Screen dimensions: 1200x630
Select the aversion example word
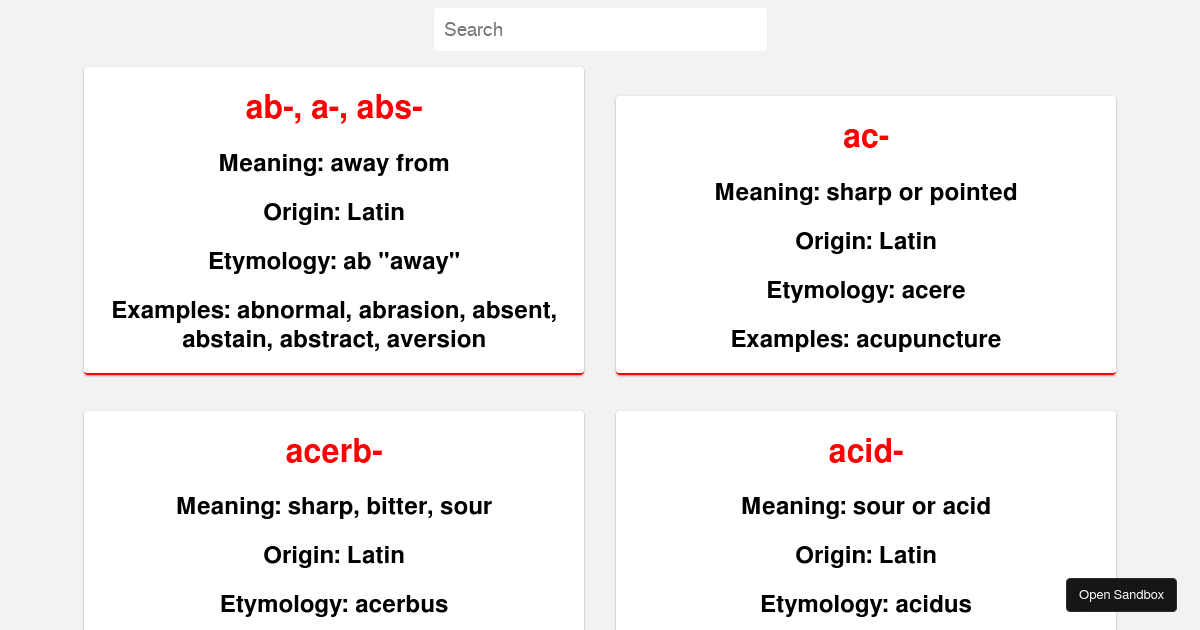point(436,339)
